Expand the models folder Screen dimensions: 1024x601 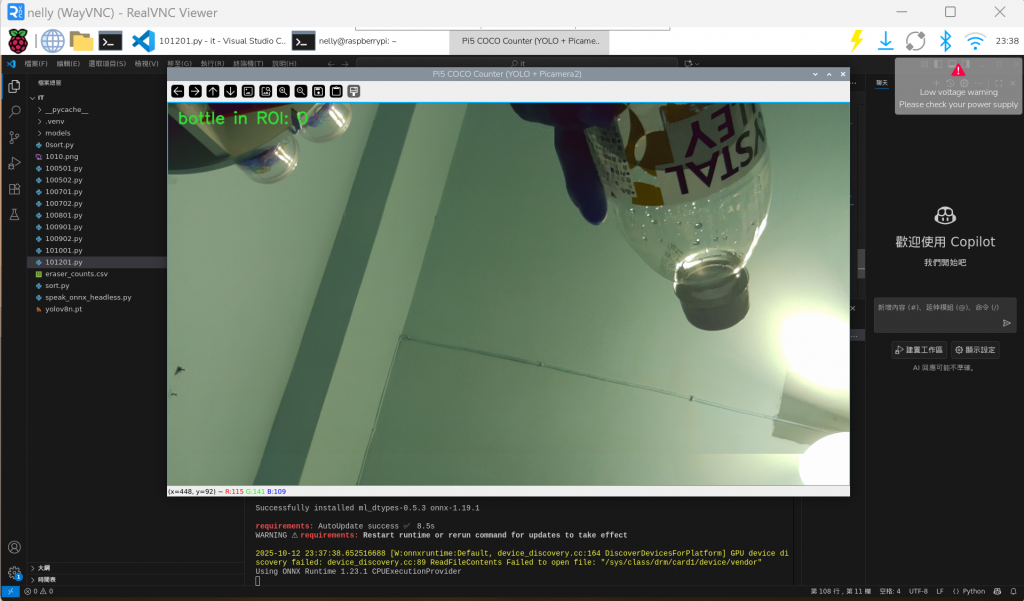(x=40, y=133)
